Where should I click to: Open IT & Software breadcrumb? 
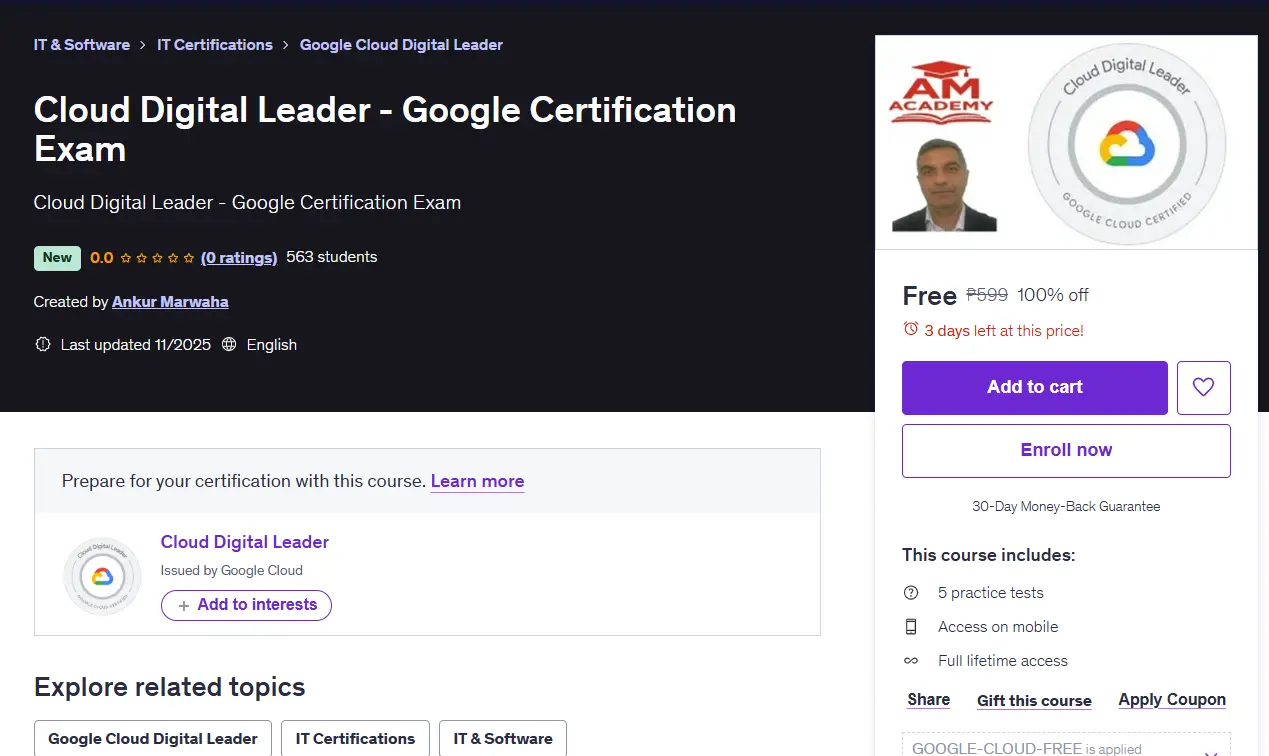(82, 45)
